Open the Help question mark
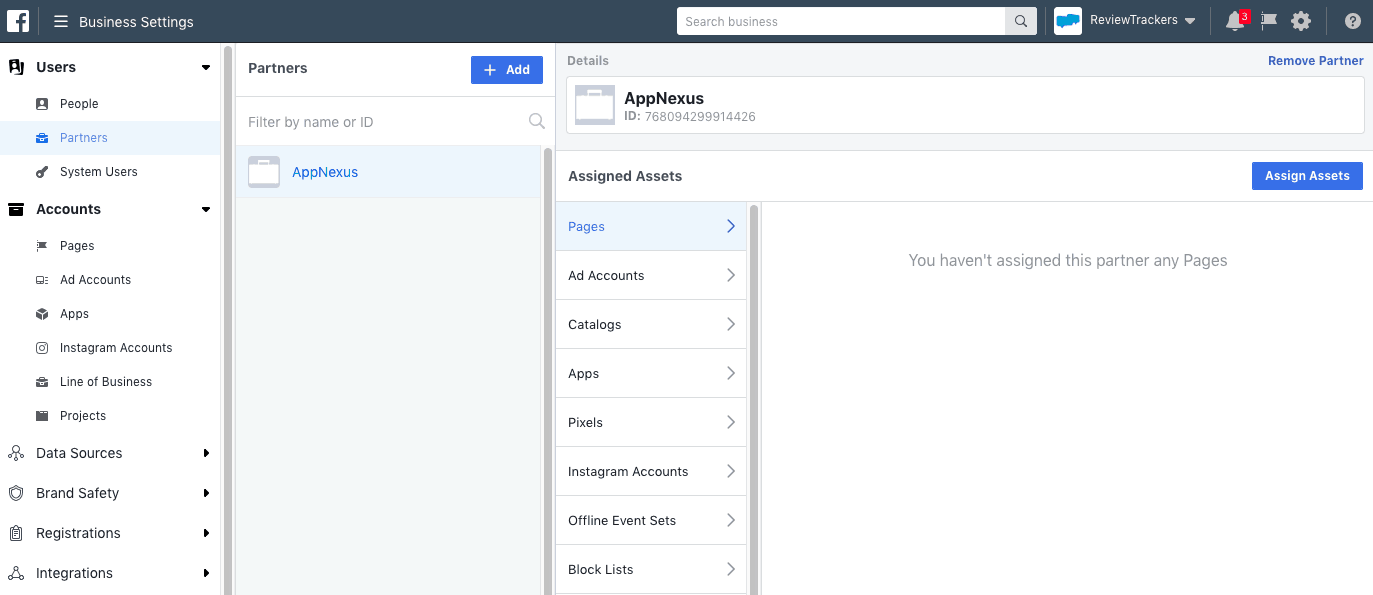The height and width of the screenshot is (595, 1373). [x=1352, y=20]
